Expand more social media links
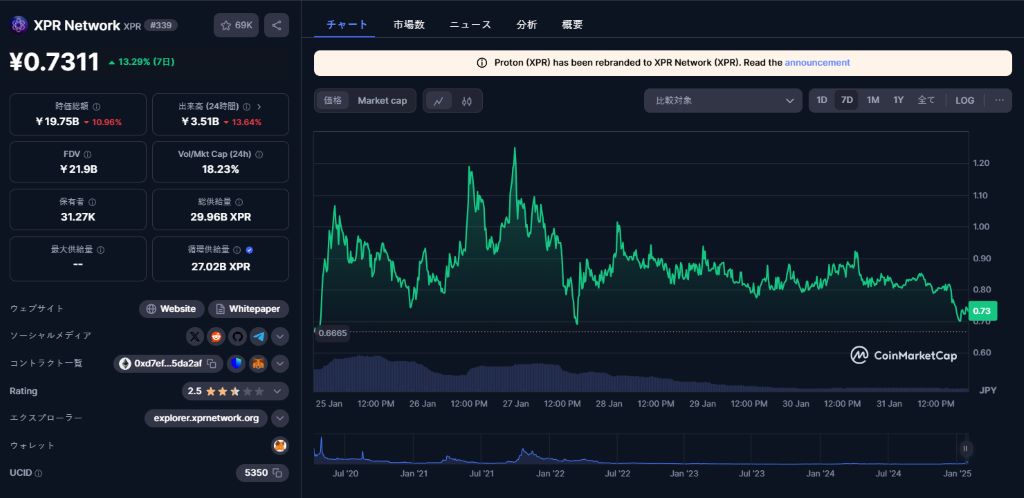 click(x=280, y=337)
